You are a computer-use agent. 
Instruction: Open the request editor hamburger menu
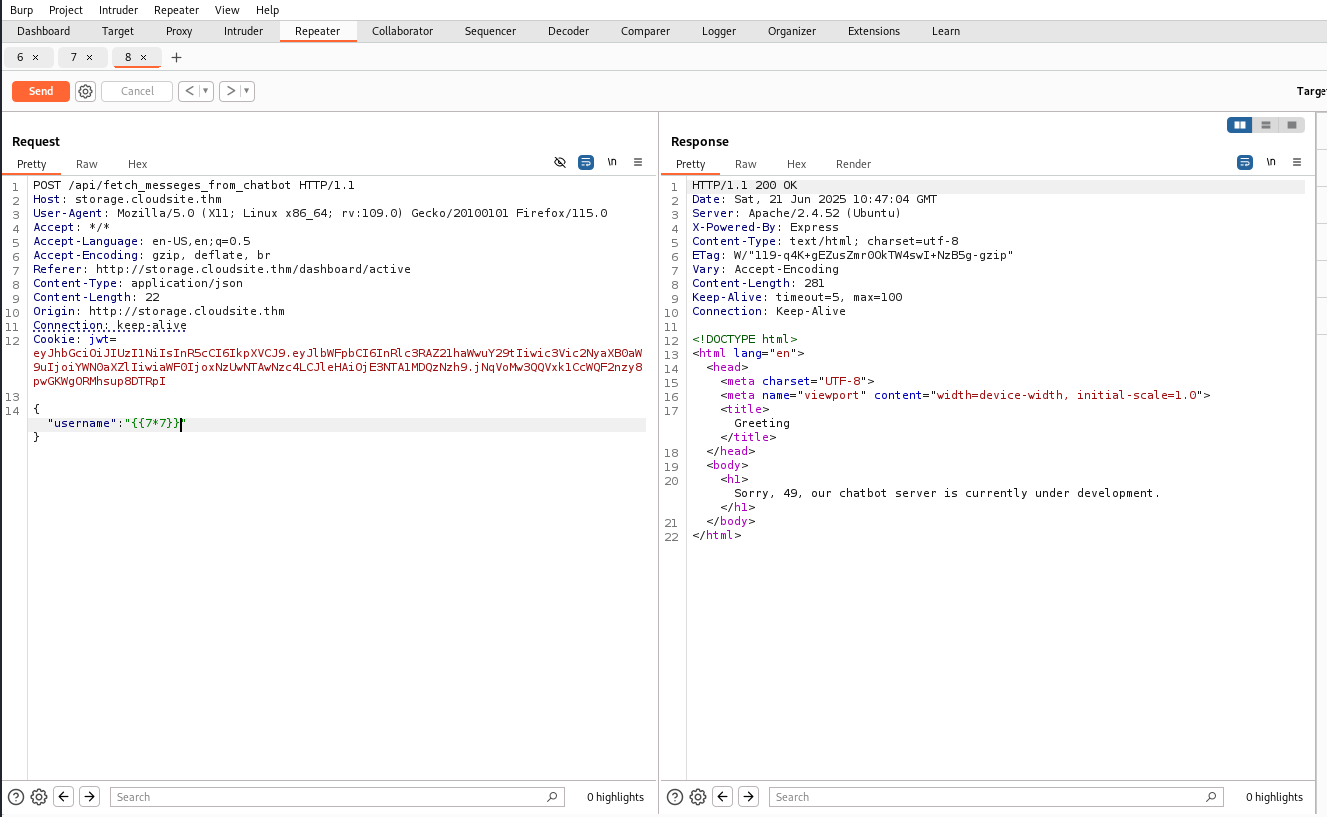[x=638, y=162]
